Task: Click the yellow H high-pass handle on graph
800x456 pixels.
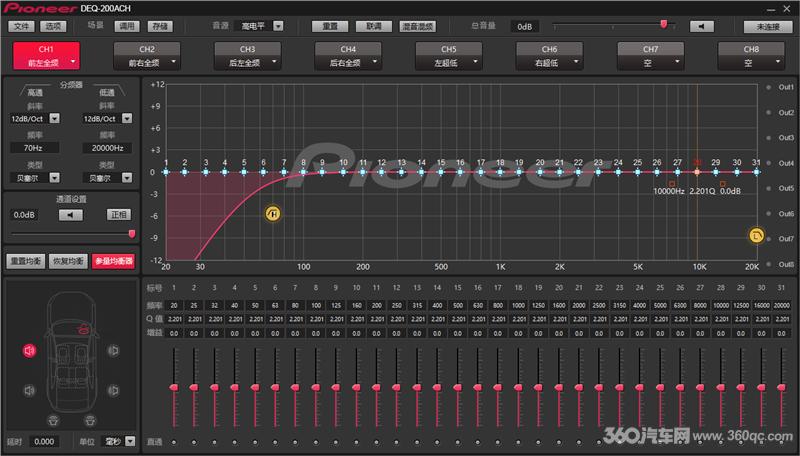Action: click(x=273, y=214)
